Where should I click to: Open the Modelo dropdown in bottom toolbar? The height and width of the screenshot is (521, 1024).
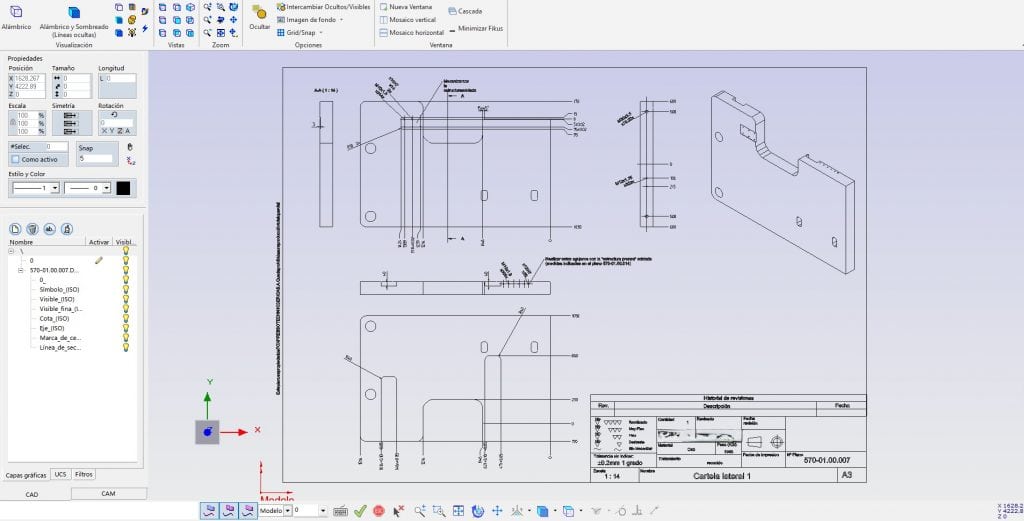tap(288, 511)
